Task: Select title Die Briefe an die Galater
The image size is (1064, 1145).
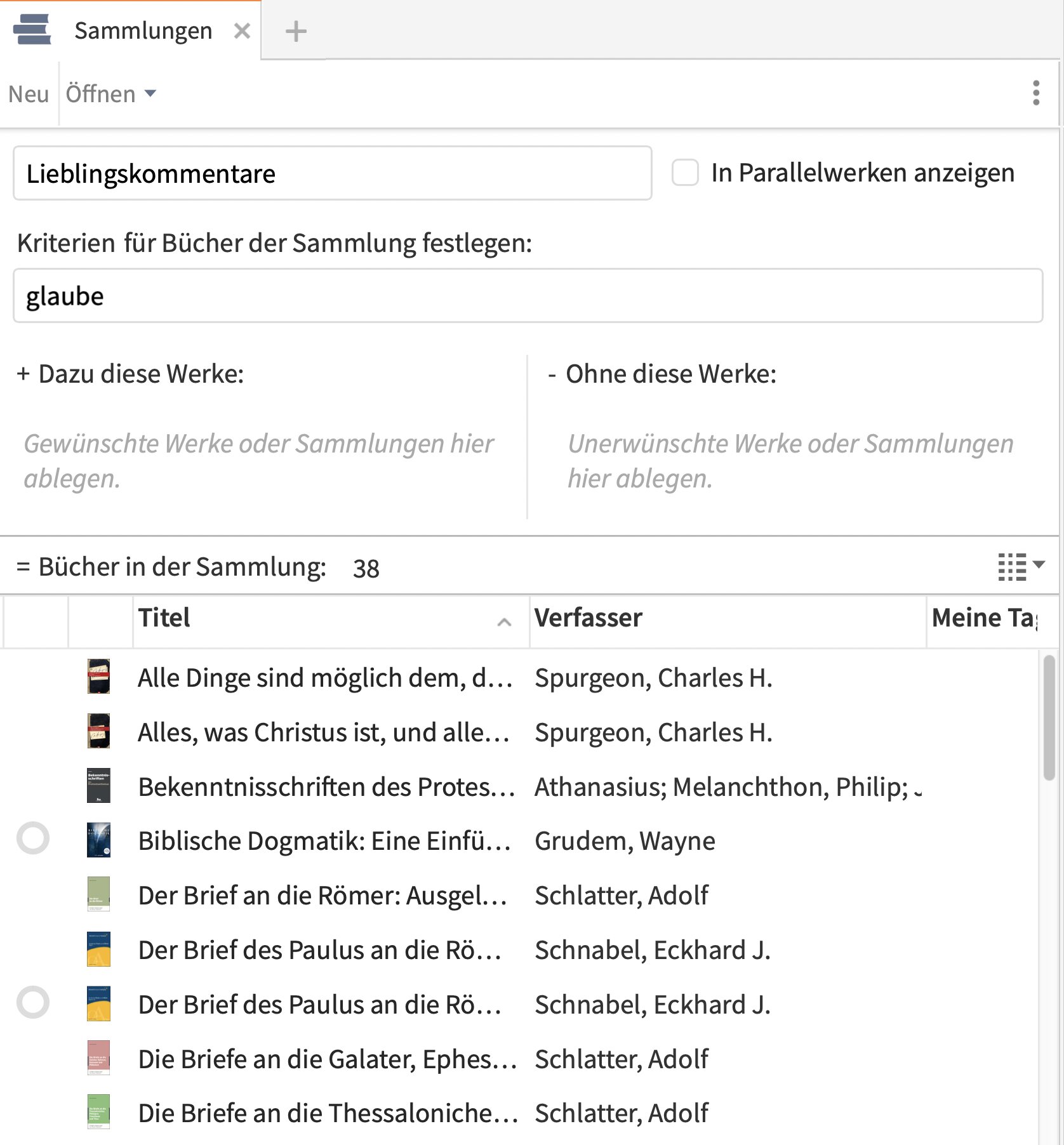Action: click(328, 1059)
